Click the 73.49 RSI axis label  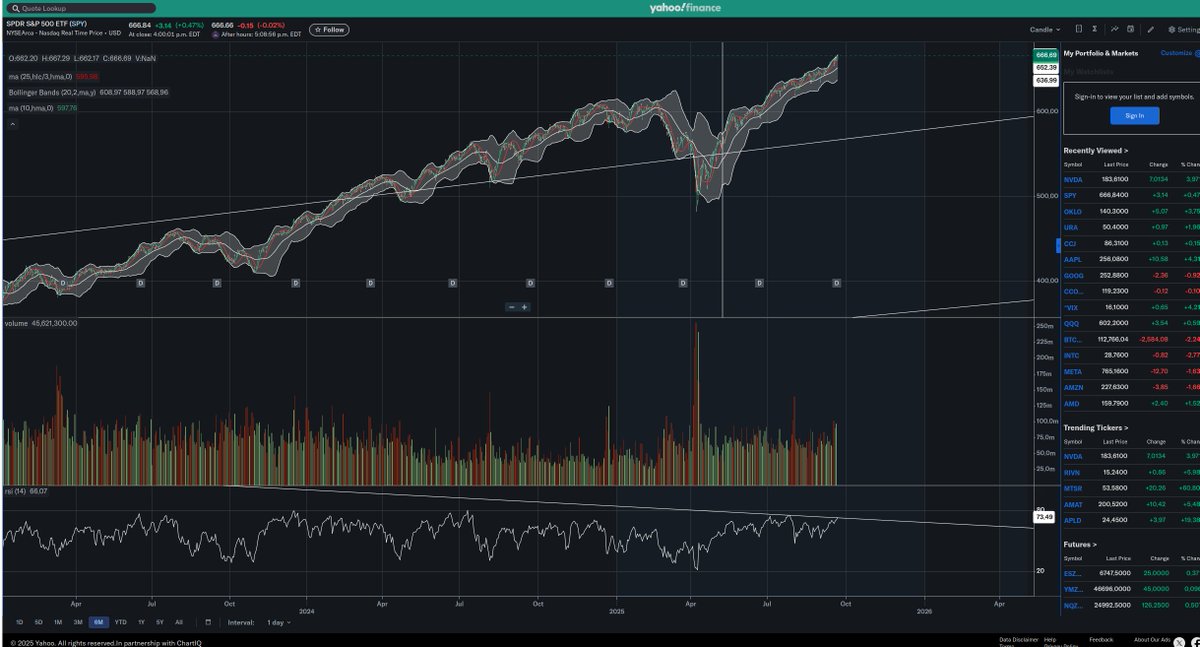click(x=1045, y=518)
